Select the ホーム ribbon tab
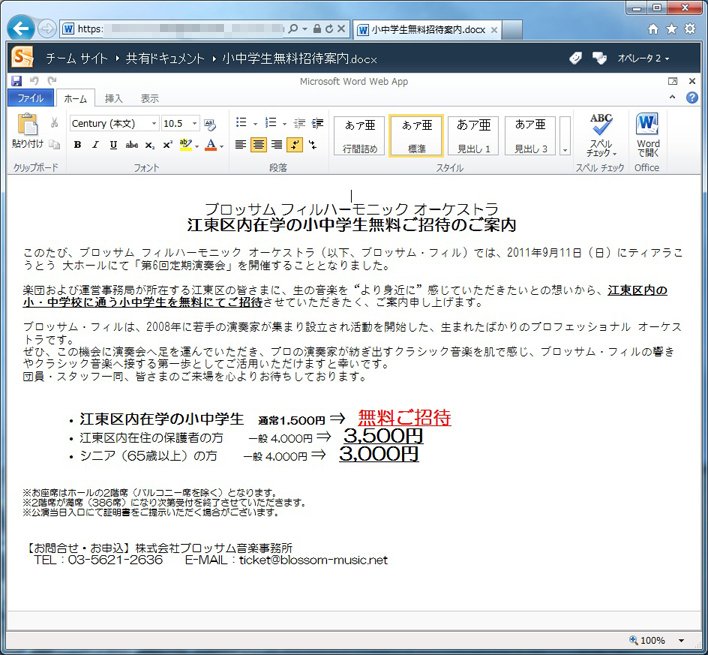The image size is (708, 655). (x=75, y=98)
